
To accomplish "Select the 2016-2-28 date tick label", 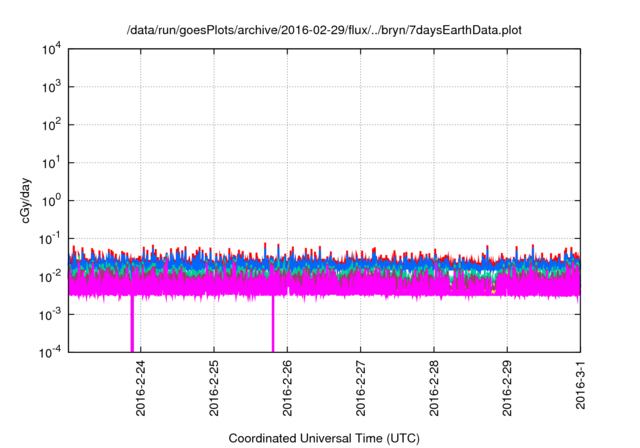I will coord(434,388).
